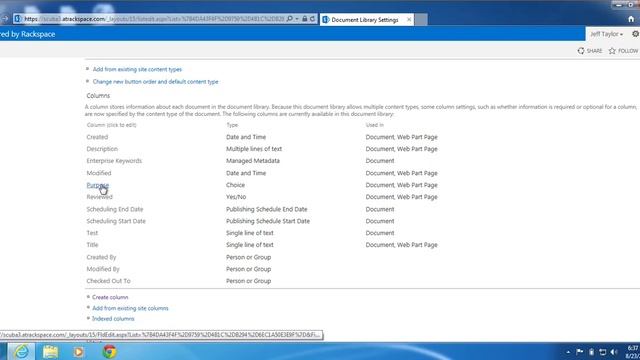Open the Checked Out To column

pyautogui.click(x=109, y=281)
